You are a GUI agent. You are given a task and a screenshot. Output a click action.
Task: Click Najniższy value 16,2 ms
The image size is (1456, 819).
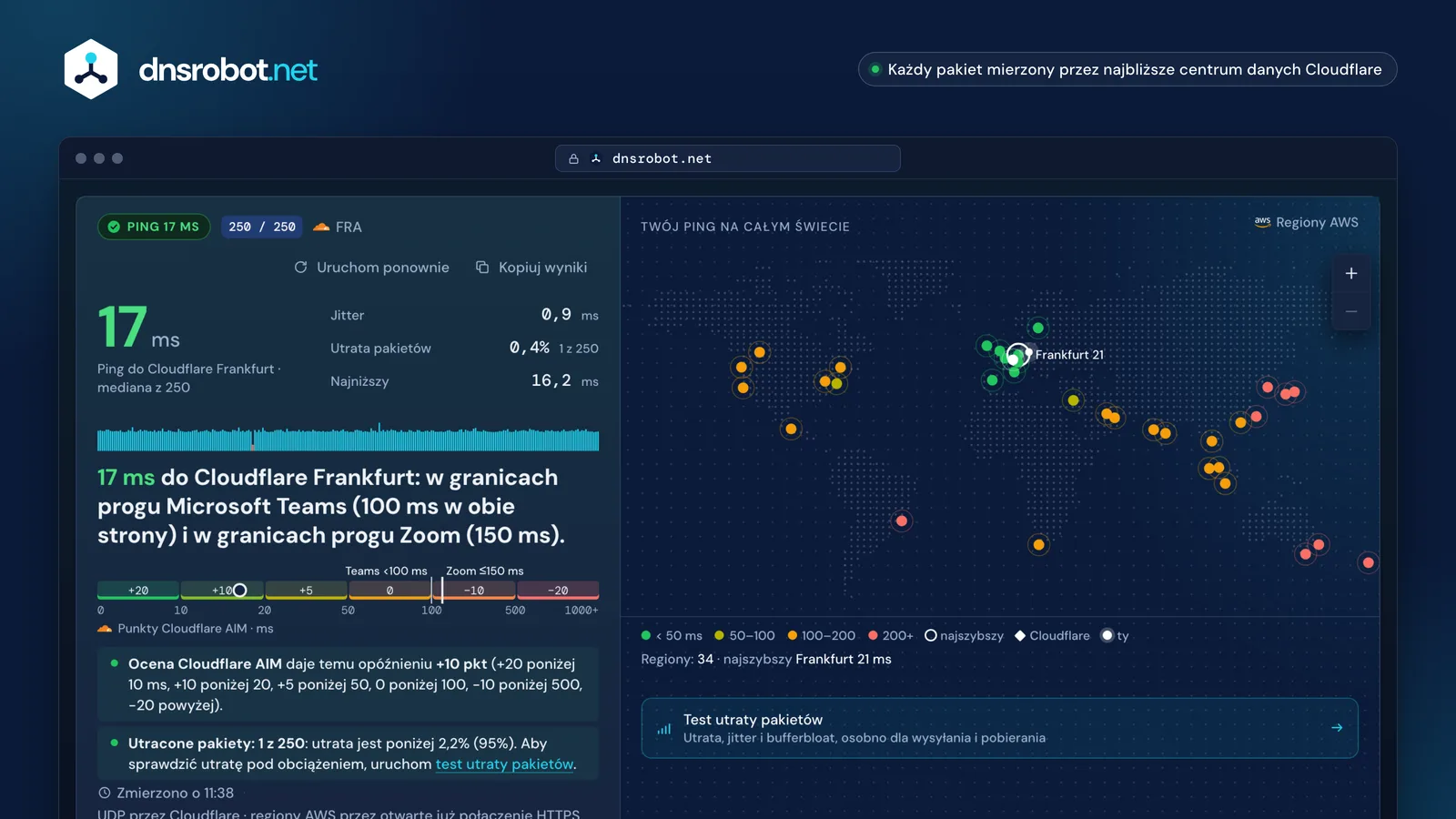click(564, 380)
